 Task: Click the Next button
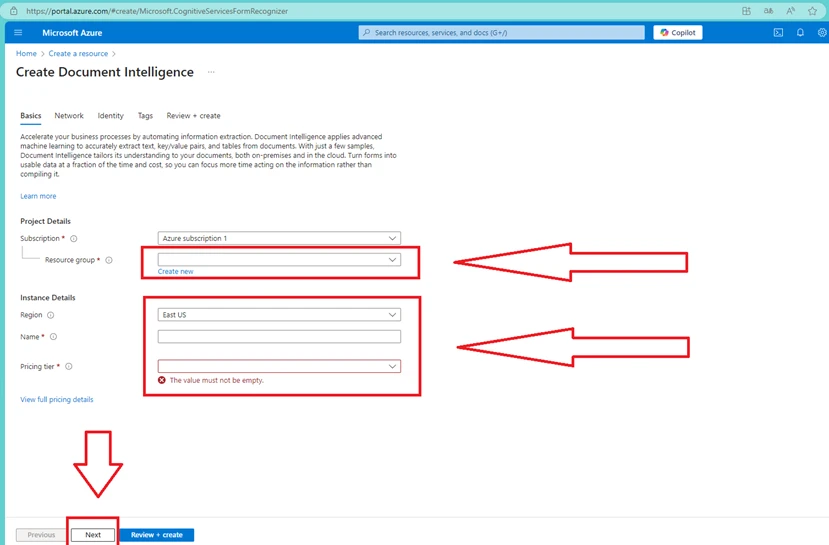click(93, 535)
